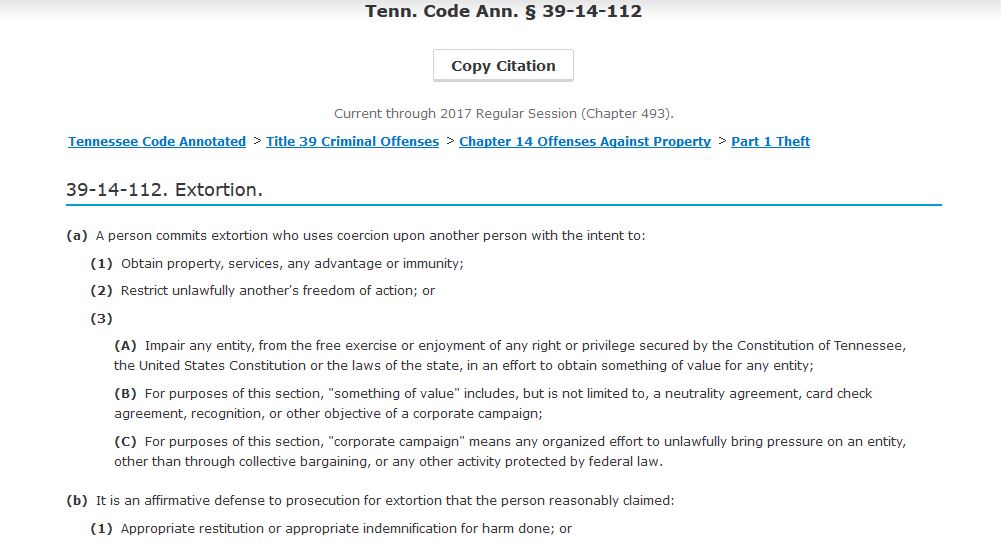
Task: Click the separator arrow before Part 1 Theft
Action: point(722,141)
